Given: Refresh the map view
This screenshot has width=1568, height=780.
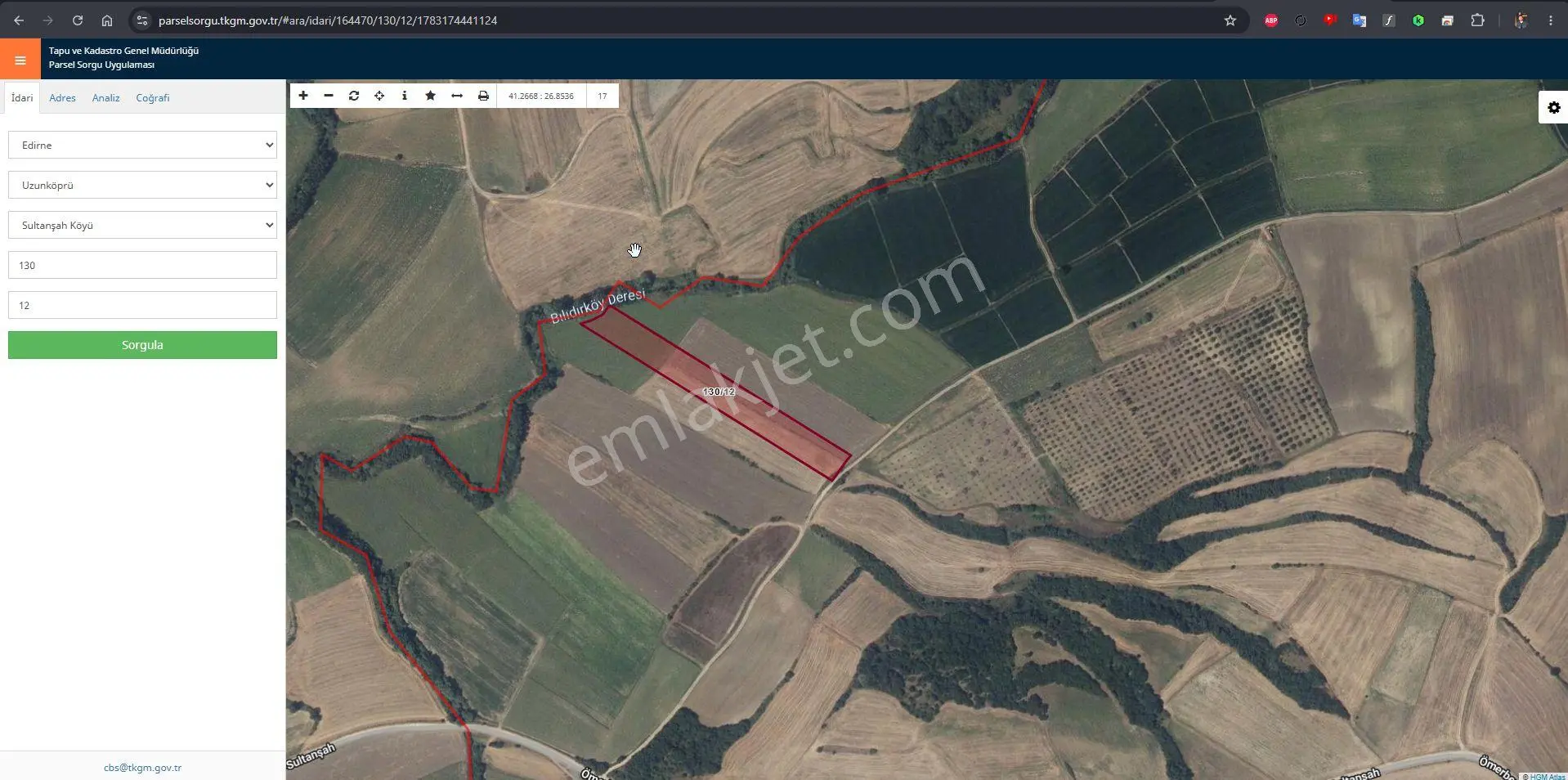Looking at the screenshot, I should point(354,96).
